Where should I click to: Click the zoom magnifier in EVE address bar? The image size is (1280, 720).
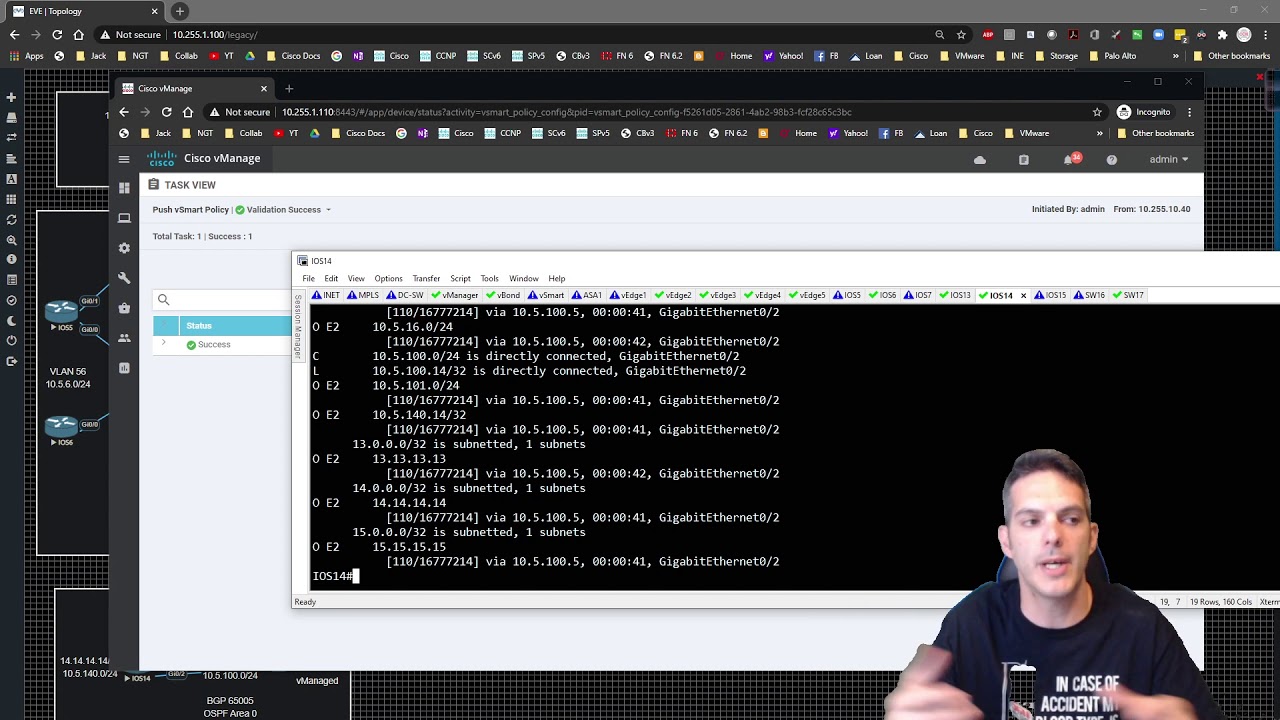pos(940,35)
